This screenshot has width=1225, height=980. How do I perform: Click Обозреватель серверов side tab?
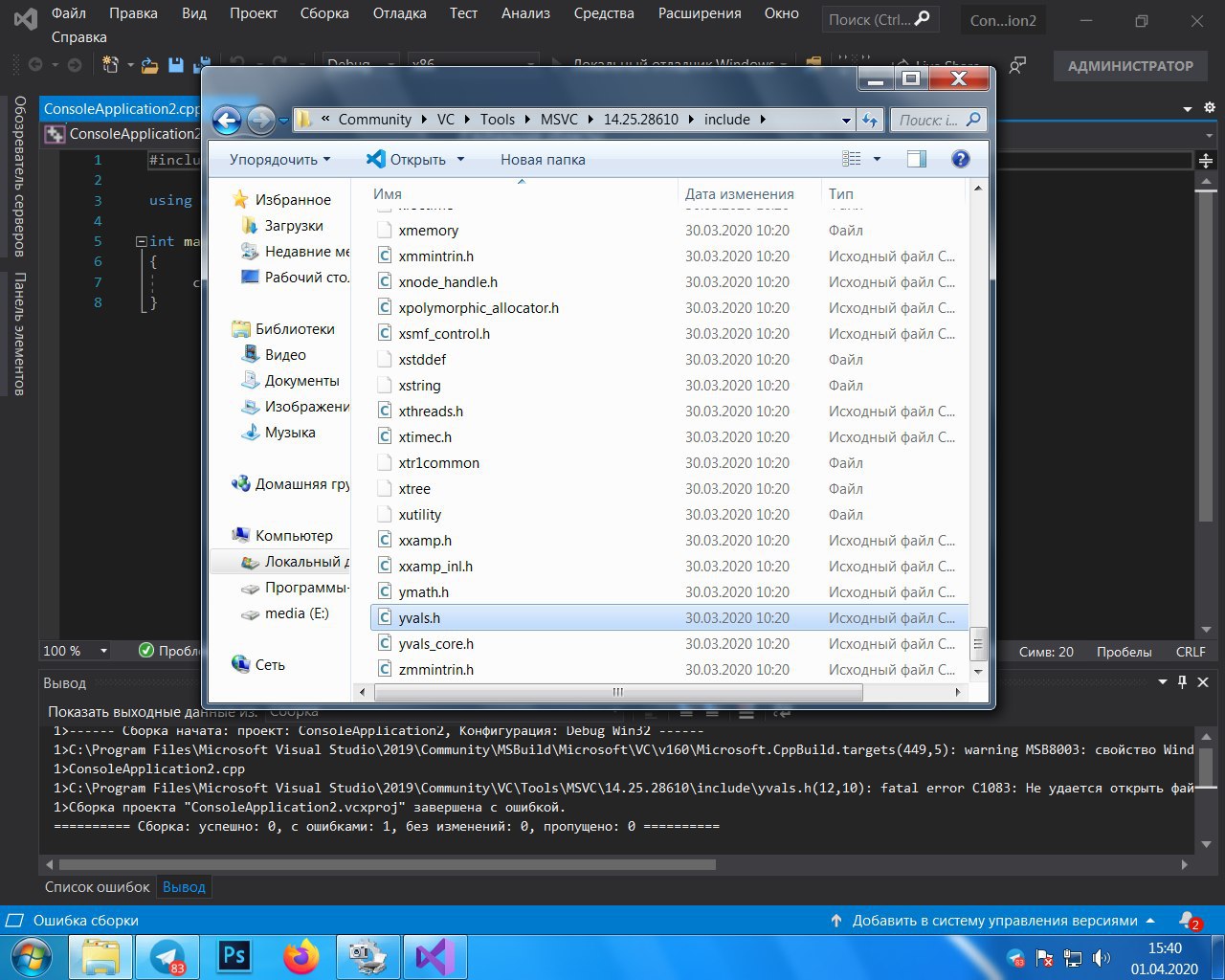[19, 176]
